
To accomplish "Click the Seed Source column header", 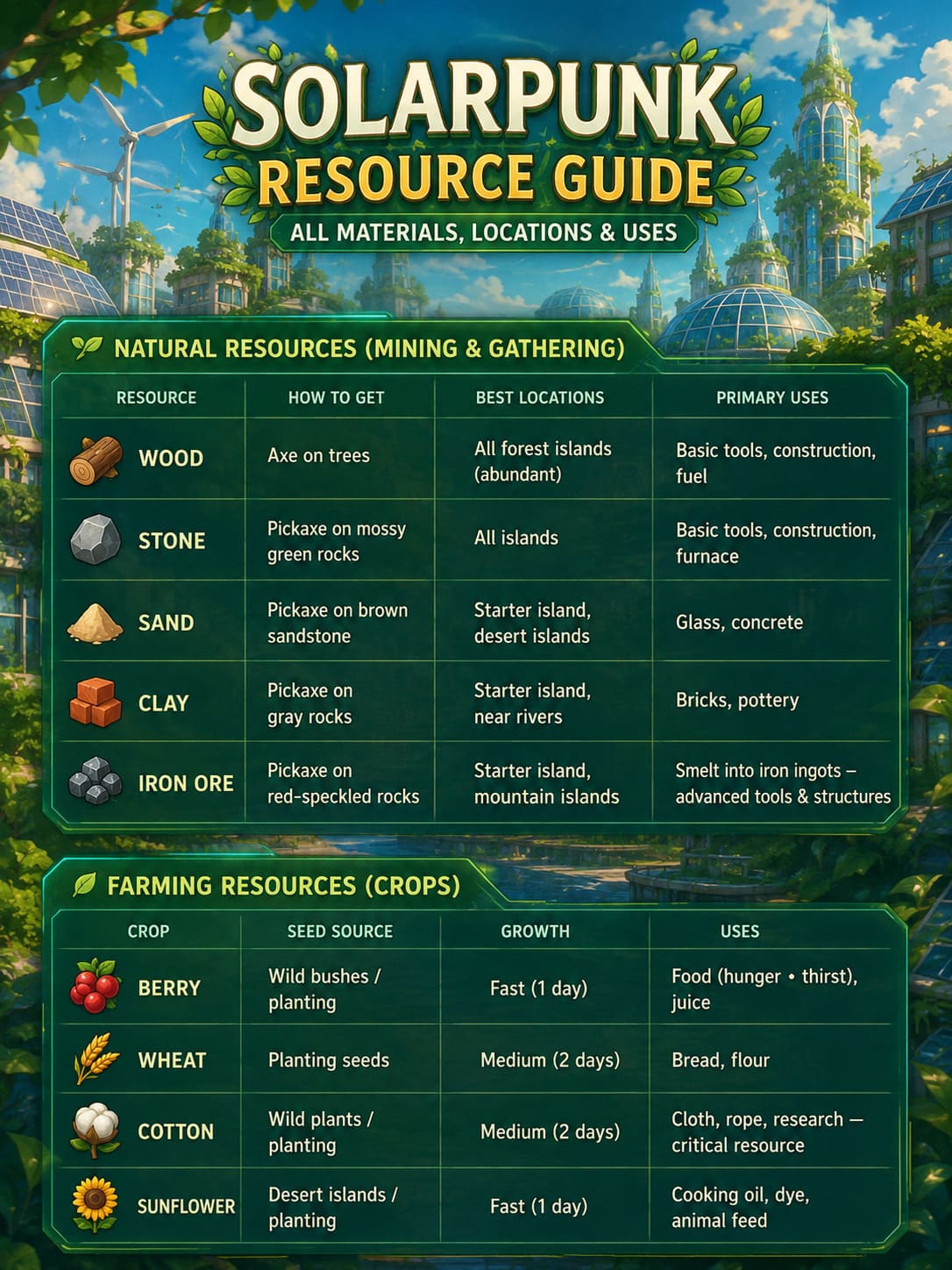I will [340, 931].
